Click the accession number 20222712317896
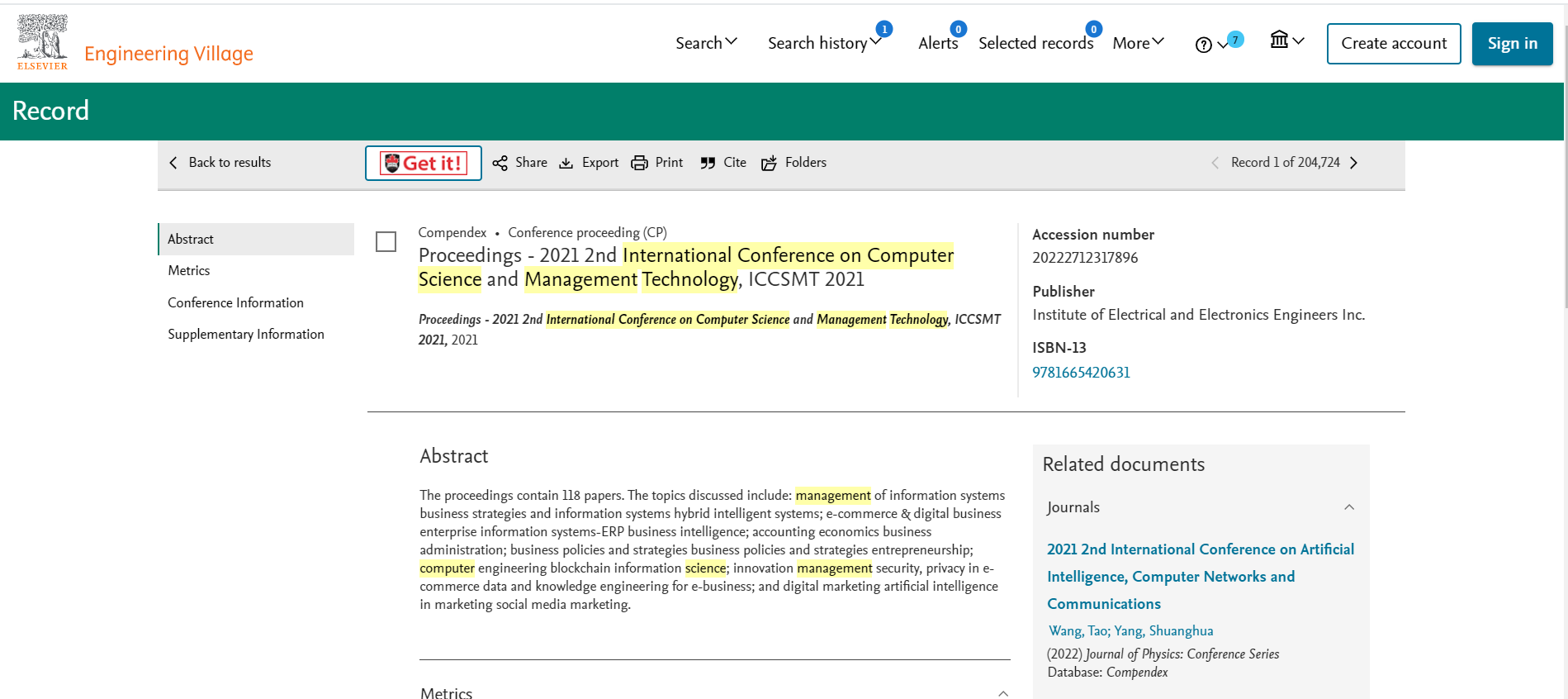Viewport: 1568px width, 699px height. coord(1085,258)
